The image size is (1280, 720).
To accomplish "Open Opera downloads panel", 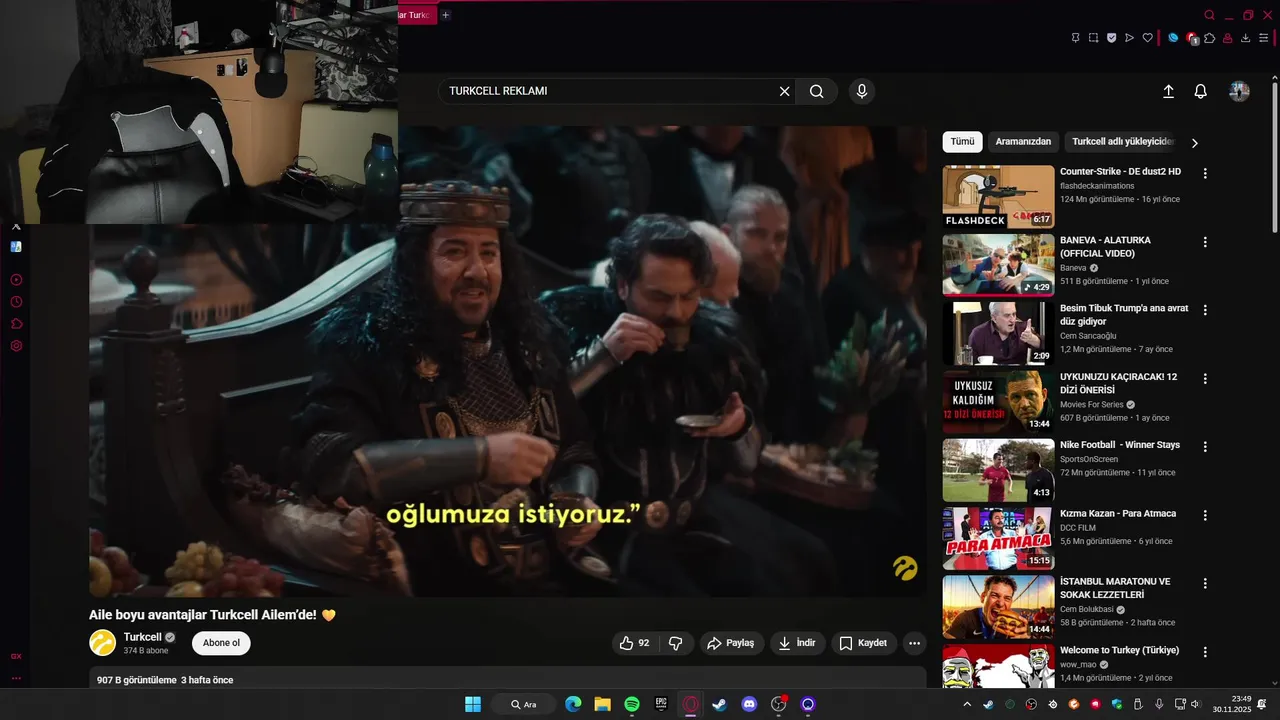I will coord(1245,38).
